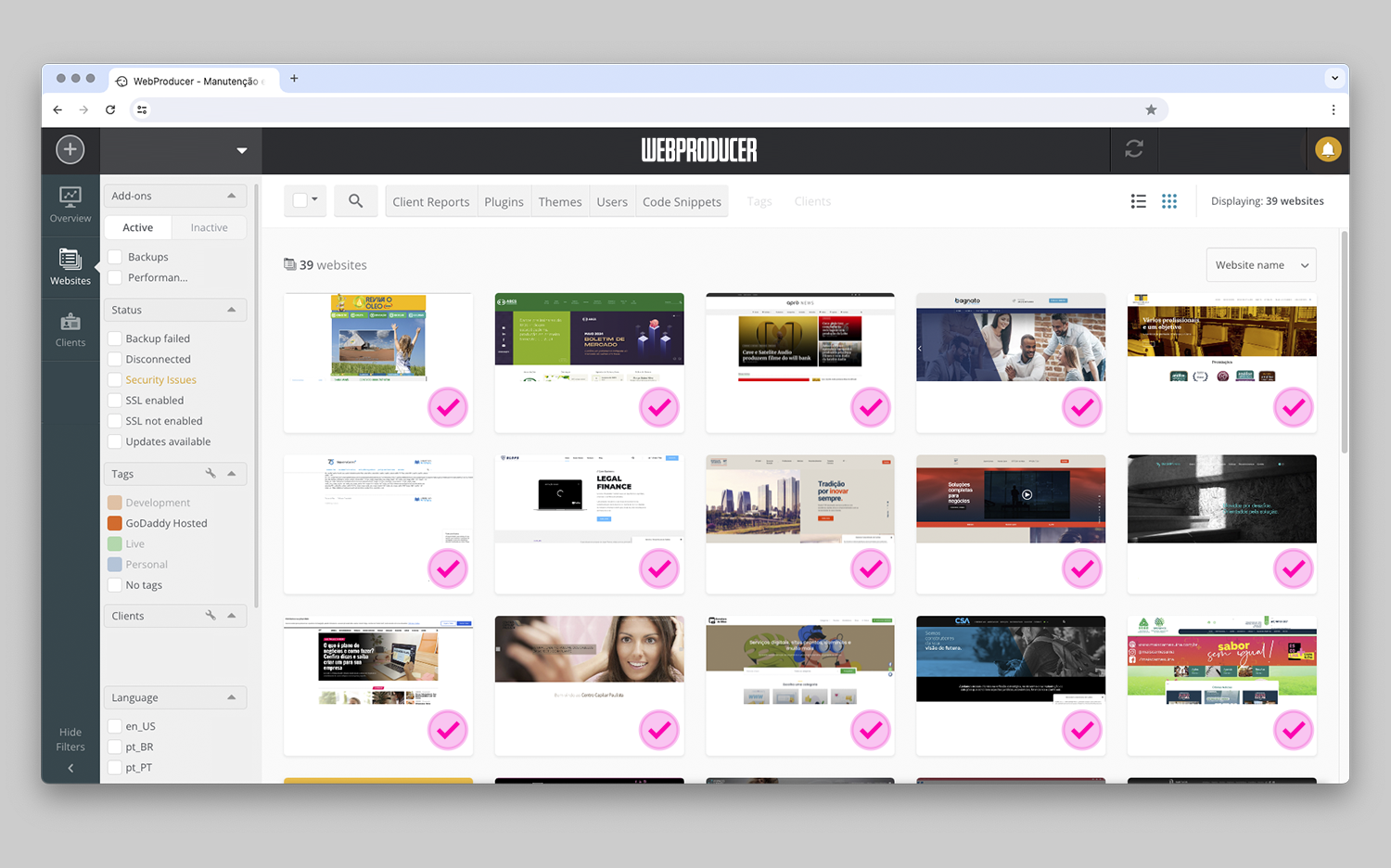The width and height of the screenshot is (1391, 868).
Task: Check the pt_PT language filter
Action: [x=115, y=767]
